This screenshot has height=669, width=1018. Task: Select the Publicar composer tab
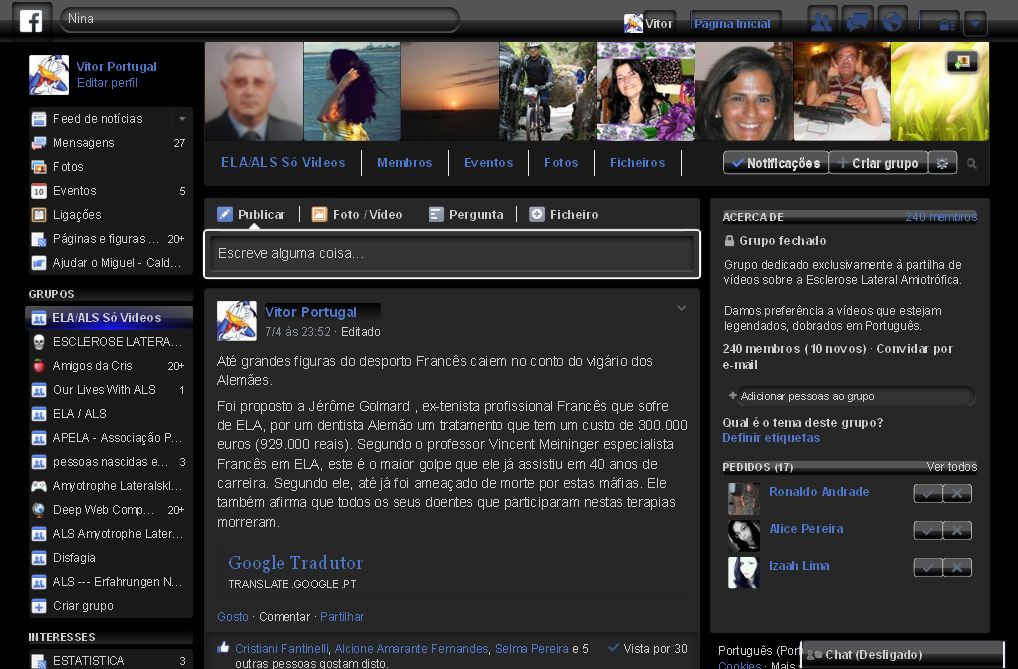(x=251, y=215)
